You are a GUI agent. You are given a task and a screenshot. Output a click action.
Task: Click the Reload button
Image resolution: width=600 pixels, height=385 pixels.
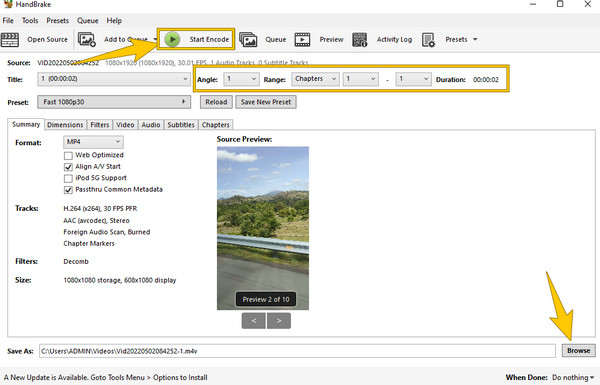[216, 102]
